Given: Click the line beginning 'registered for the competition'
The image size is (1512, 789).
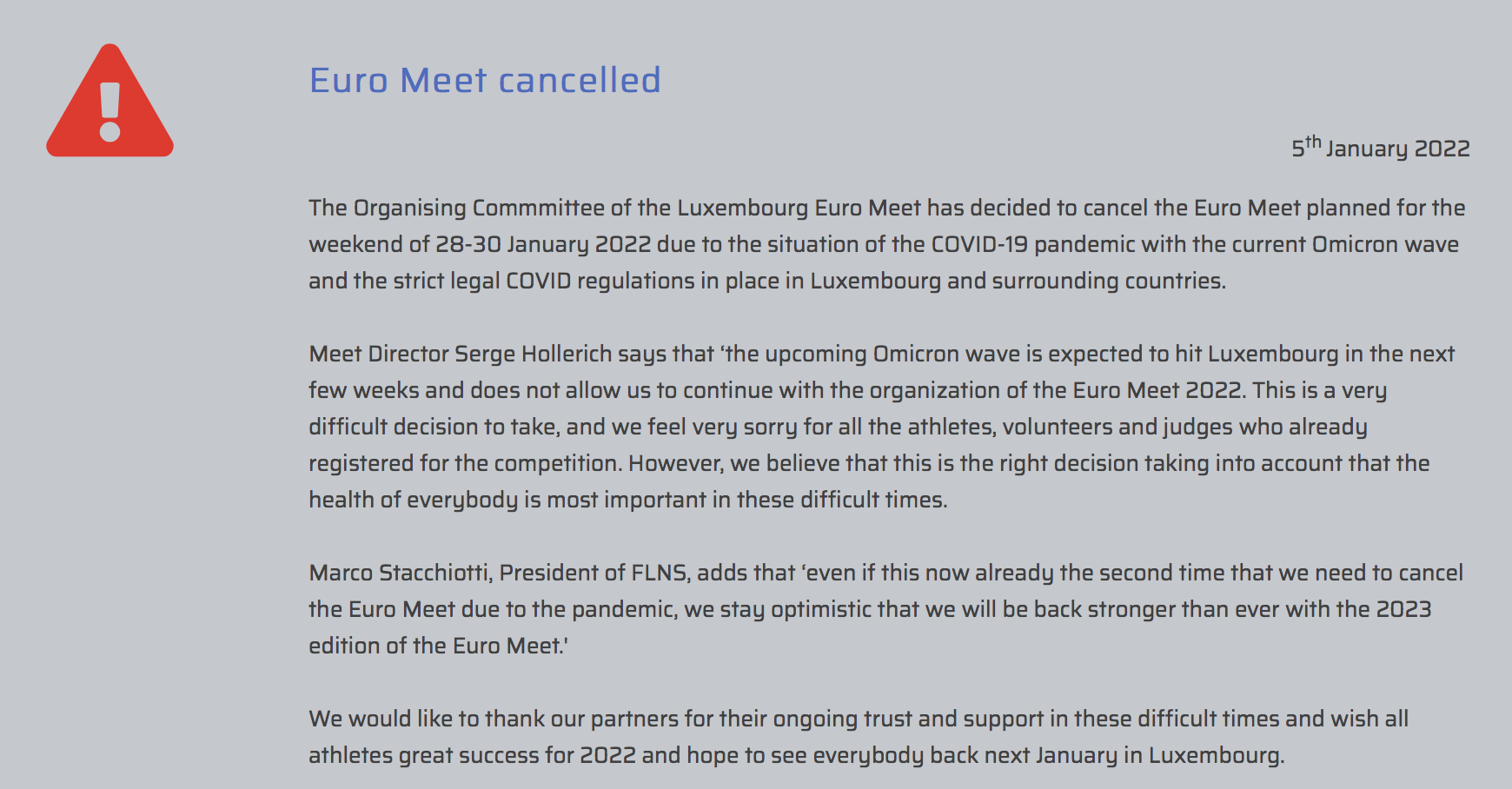Looking at the screenshot, I should tap(869, 463).
